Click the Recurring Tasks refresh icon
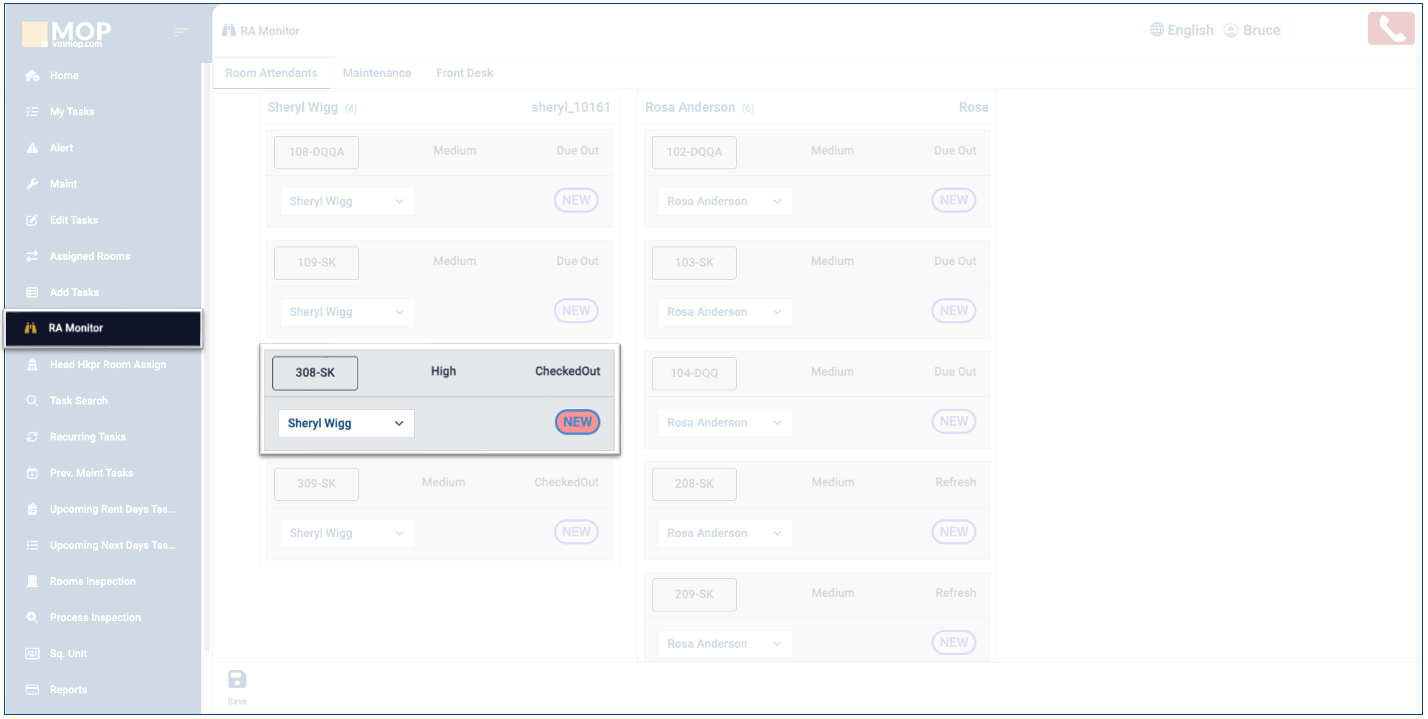Viewport: 1428px width, 719px height. [x=32, y=437]
